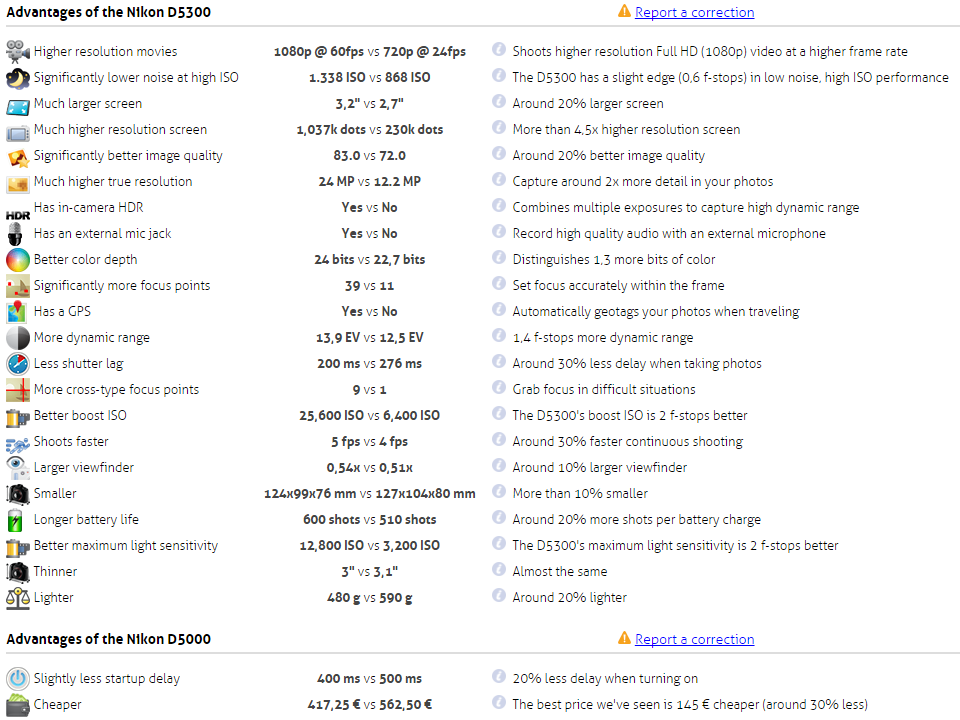The width and height of the screenshot is (960, 720).
Task: Click the microphone icon for external mic jack
Action: point(15,234)
